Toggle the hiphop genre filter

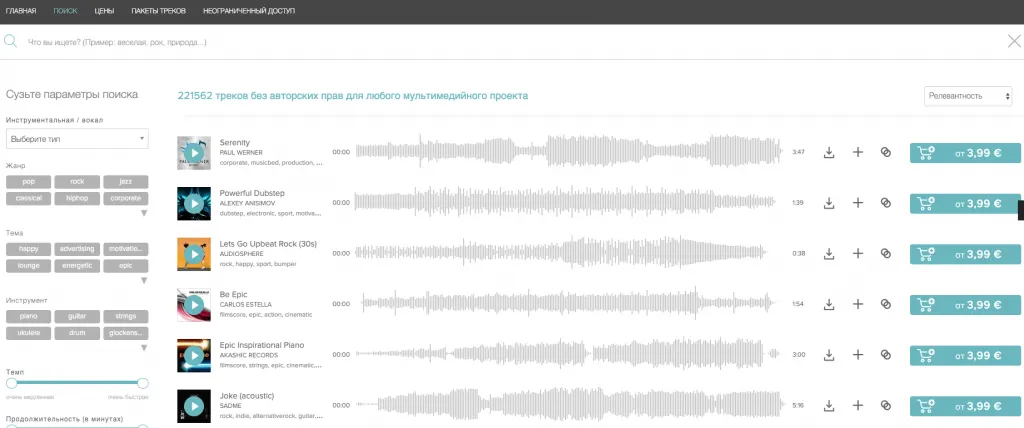click(77, 198)
